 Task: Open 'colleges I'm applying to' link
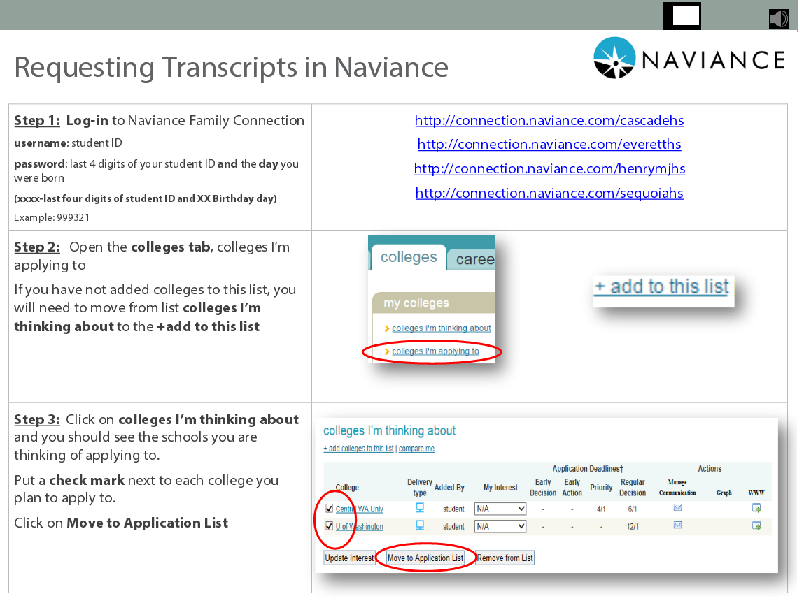point(436,352)
